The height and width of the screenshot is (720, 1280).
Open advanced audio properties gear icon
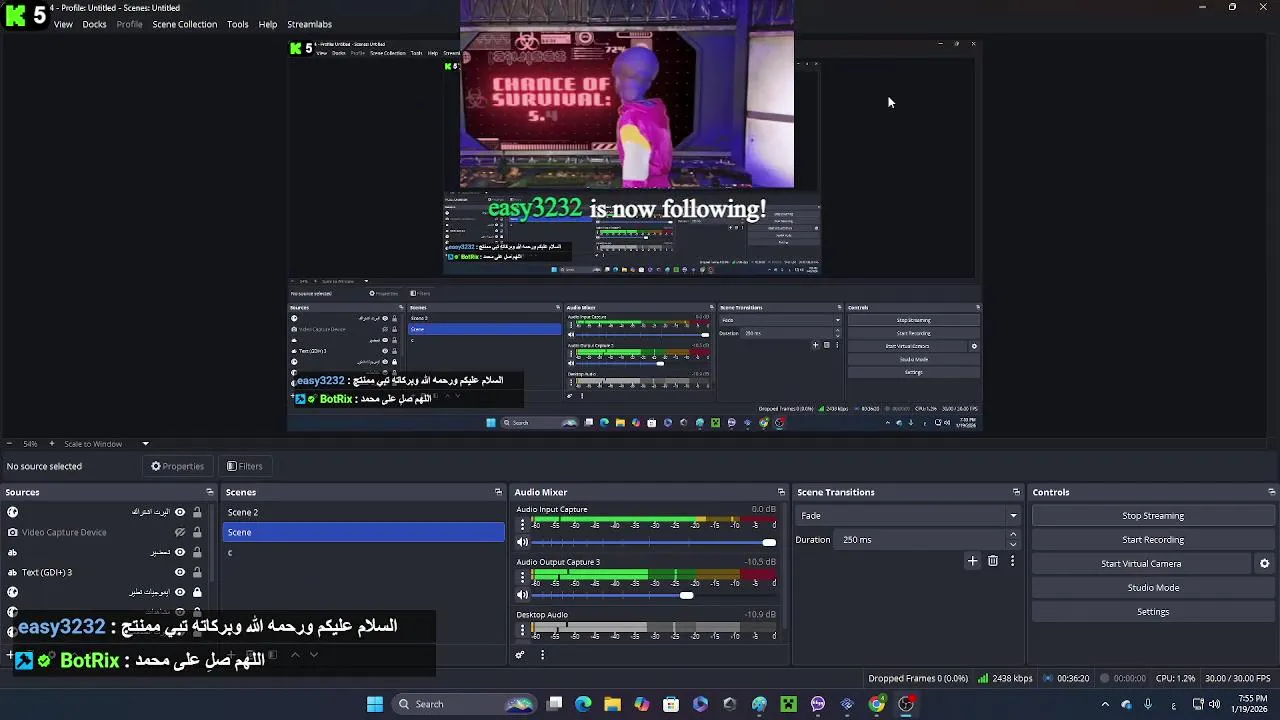coord(520,655)
